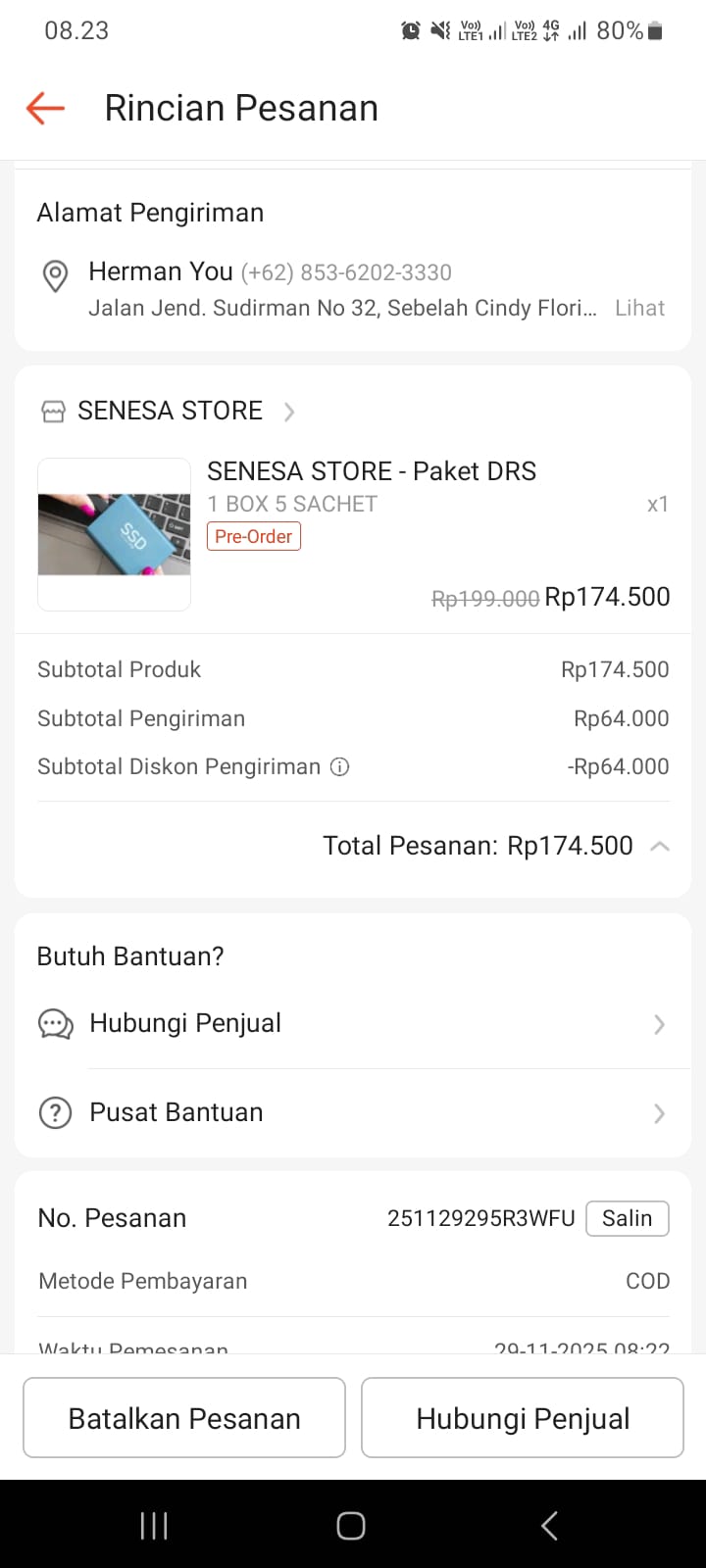The image size is (706, 1568).
Task: Tap the Pusat Bantuan question mark icon
Action: [56, 1113]
